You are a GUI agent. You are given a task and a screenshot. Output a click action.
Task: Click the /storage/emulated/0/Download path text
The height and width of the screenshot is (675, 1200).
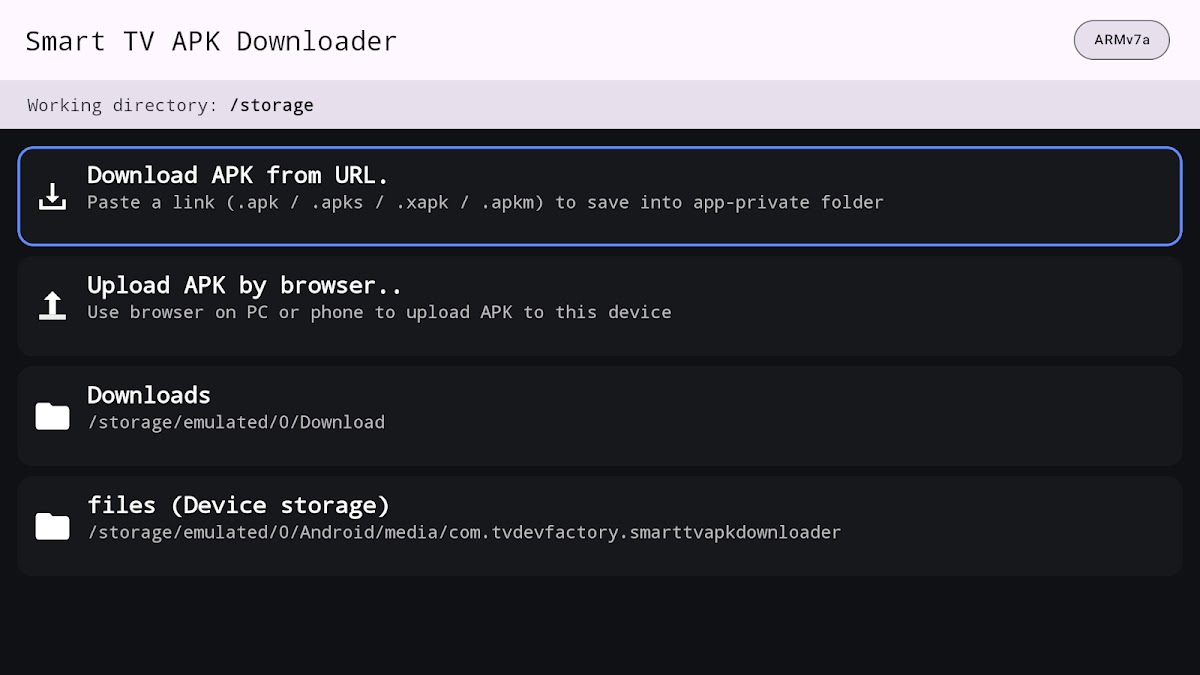[x=236, y=423]
